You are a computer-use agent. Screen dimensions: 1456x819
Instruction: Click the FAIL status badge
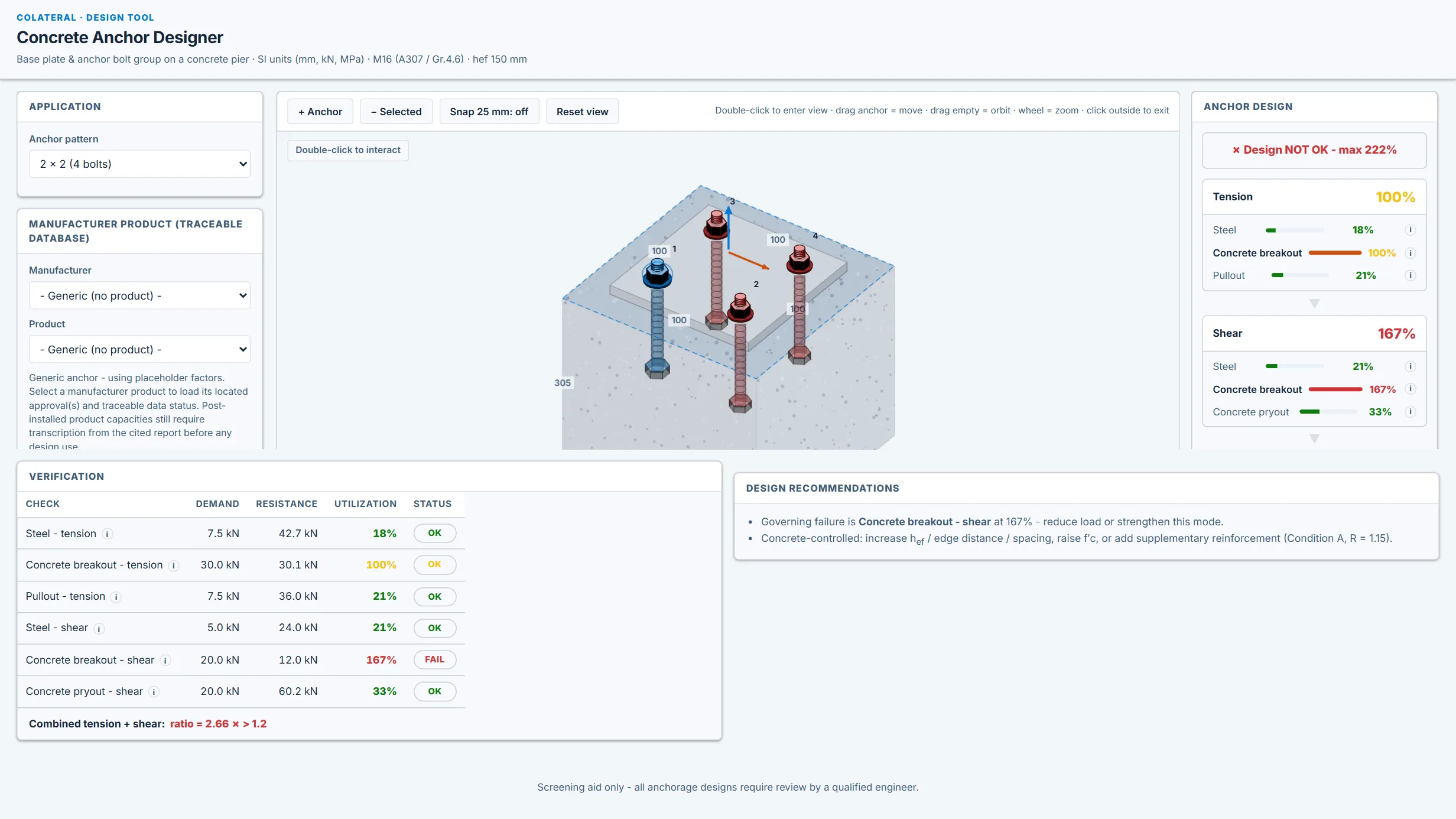coord(434,659)
